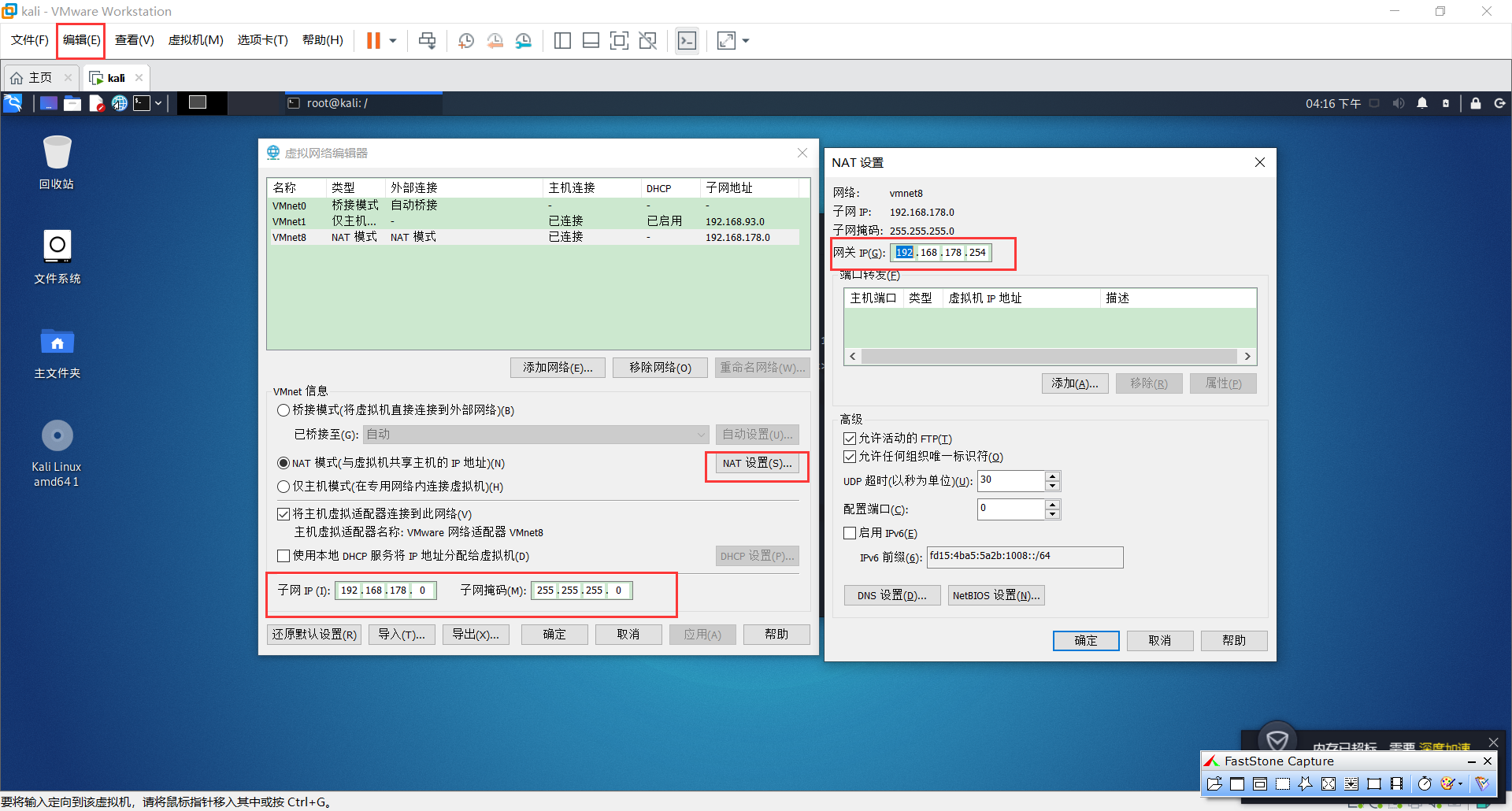Enable local DHCP service checkbox
Image resolution: width=1512 pixels, height=811 pixels.
tap(283, 556)
